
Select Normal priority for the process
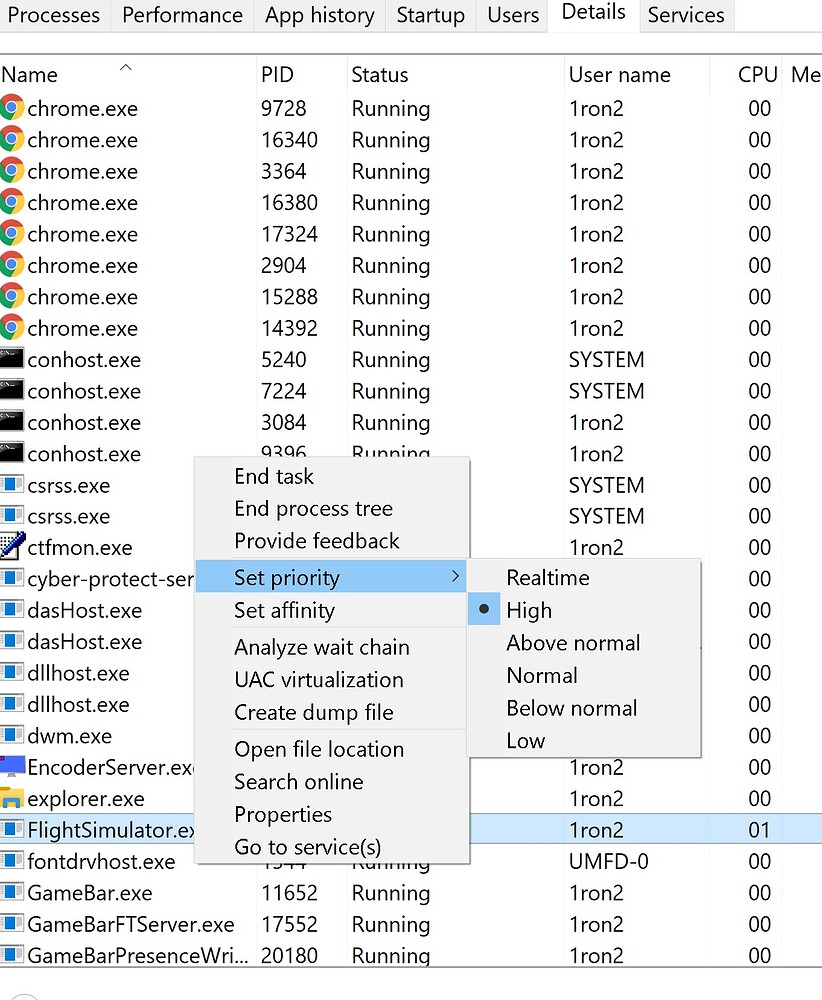(x=541, y=675)
